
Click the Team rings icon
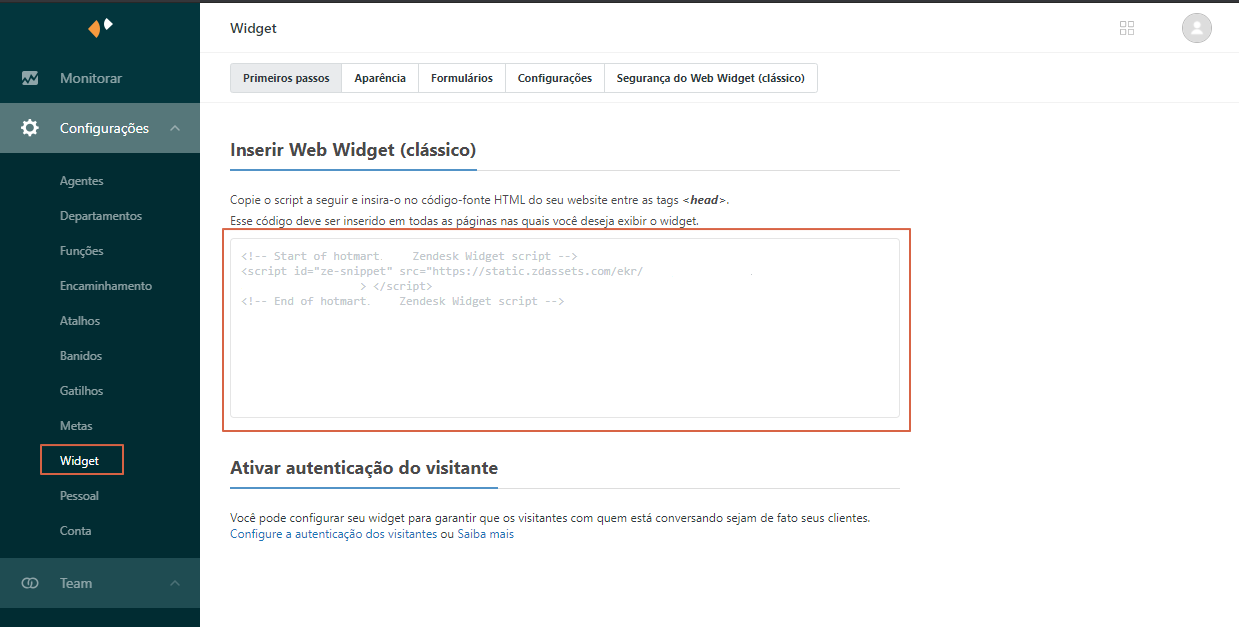30,583
